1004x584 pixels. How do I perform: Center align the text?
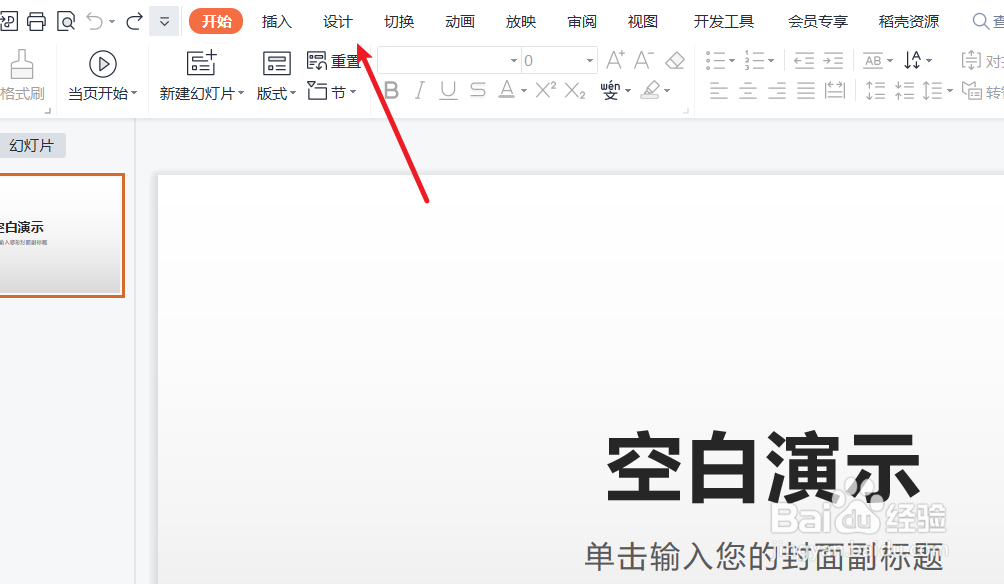(x=748, y=91)
